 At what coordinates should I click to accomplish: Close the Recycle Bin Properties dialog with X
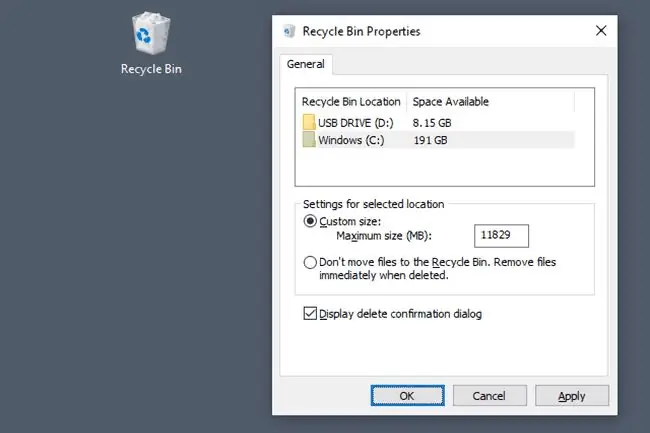tap(601, 31)
